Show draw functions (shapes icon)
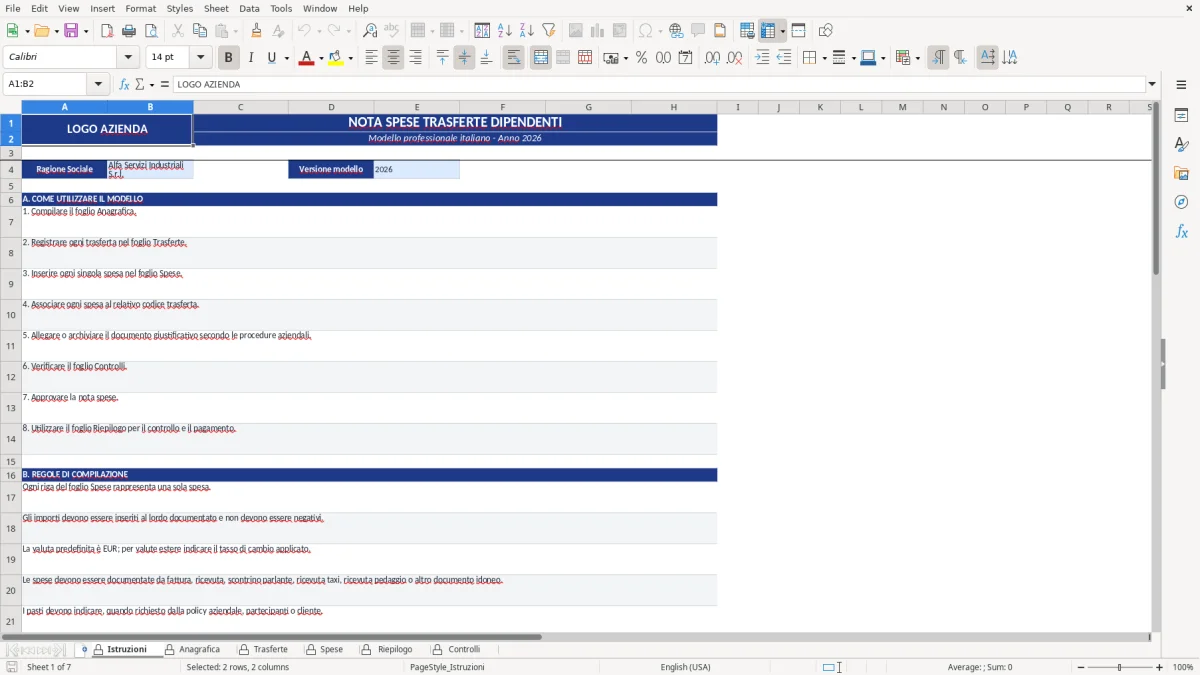 (x=826, y=31)
